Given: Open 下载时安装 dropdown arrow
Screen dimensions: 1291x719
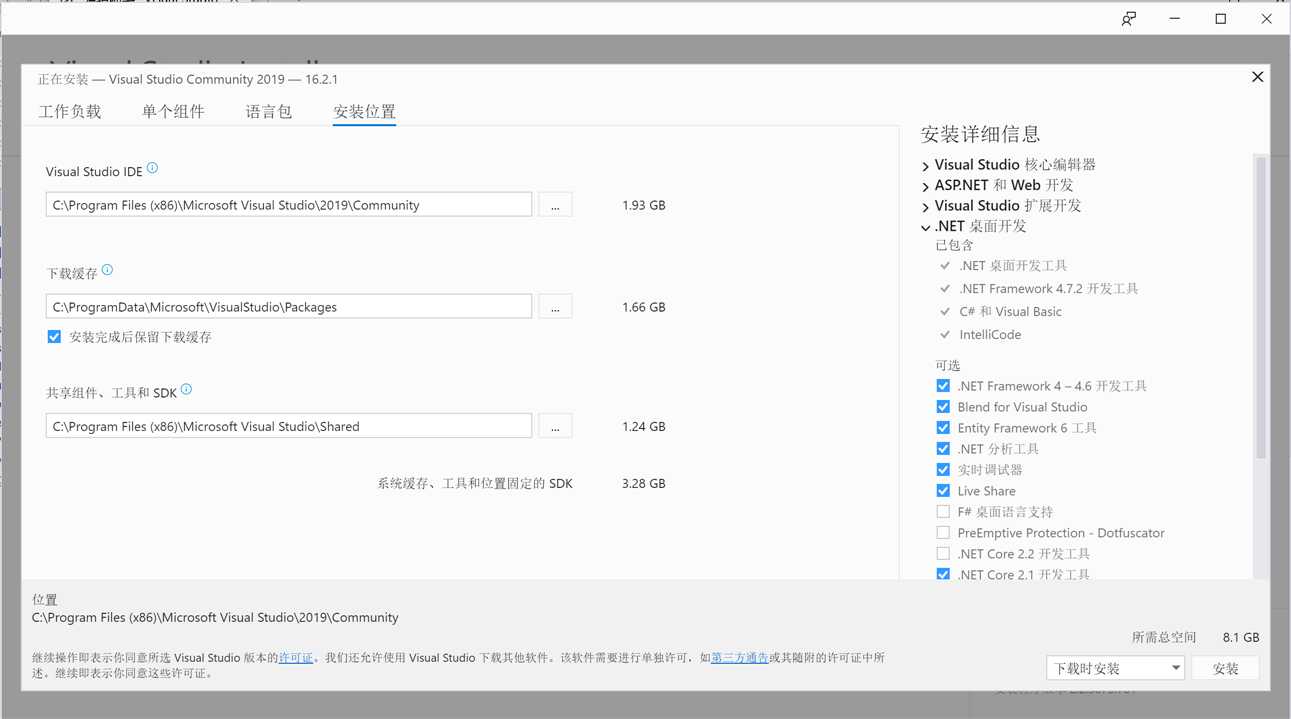Looking at the screenshot, I should tap(1175, 668).
